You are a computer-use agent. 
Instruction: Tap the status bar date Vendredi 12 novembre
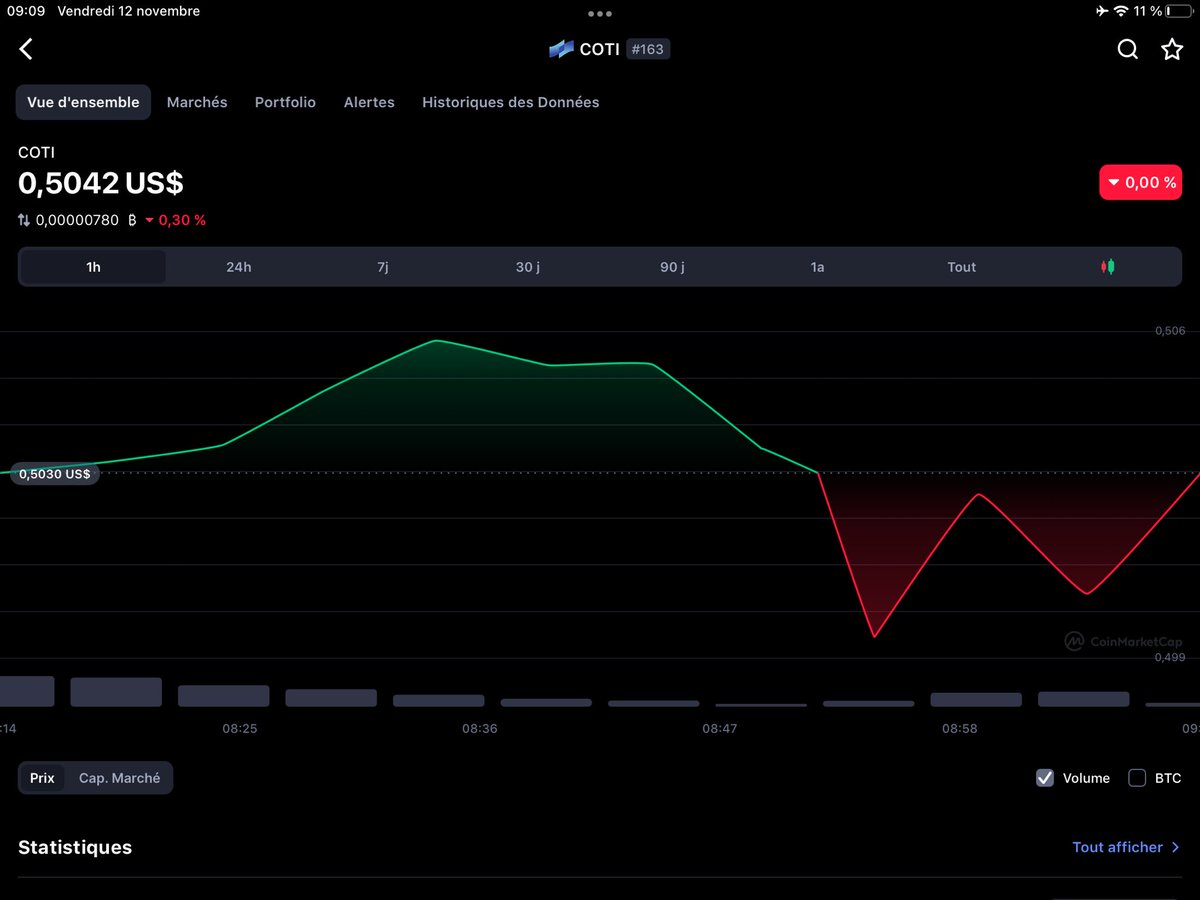129,11
